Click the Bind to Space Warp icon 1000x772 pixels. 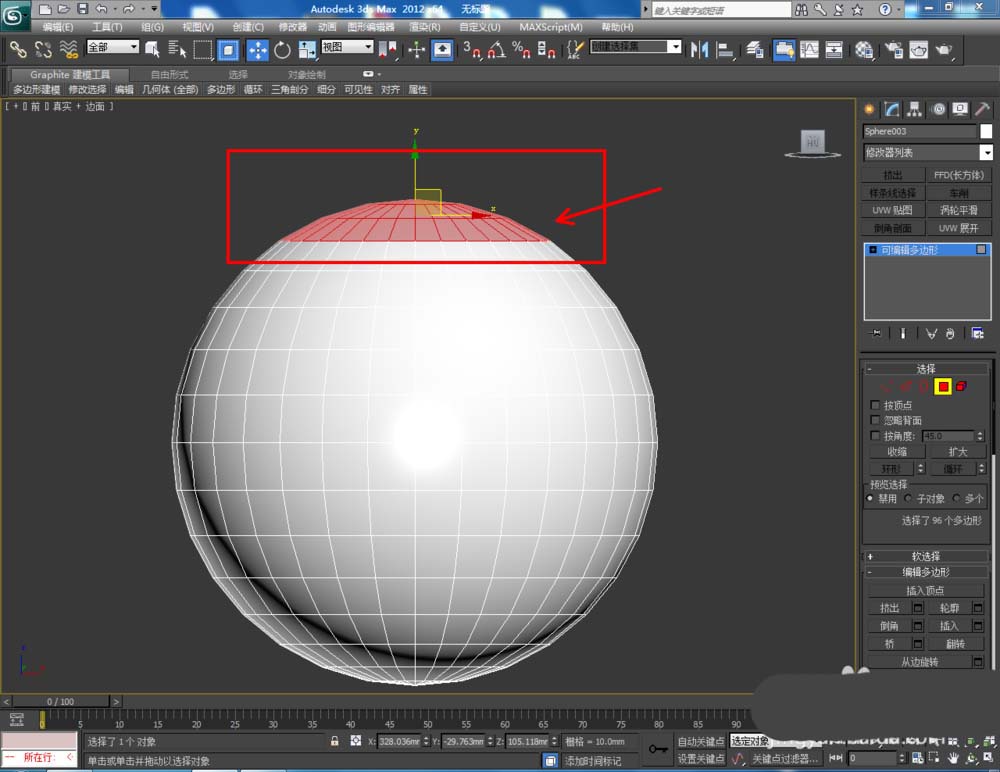[x=68, y=49]
